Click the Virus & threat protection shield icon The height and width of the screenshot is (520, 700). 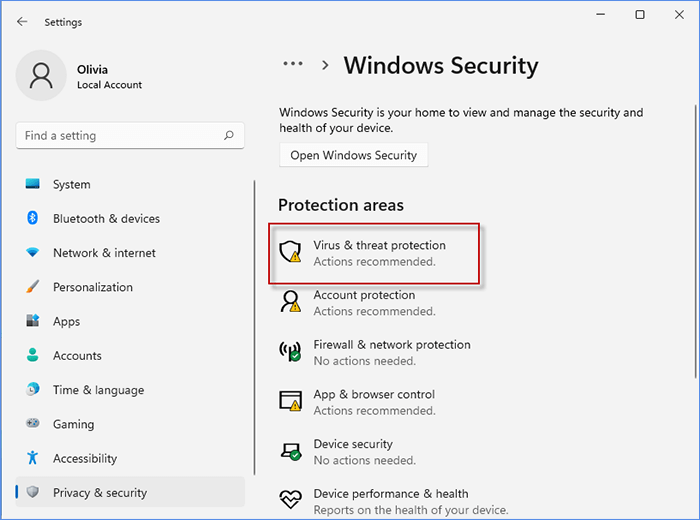coord(291,252)
